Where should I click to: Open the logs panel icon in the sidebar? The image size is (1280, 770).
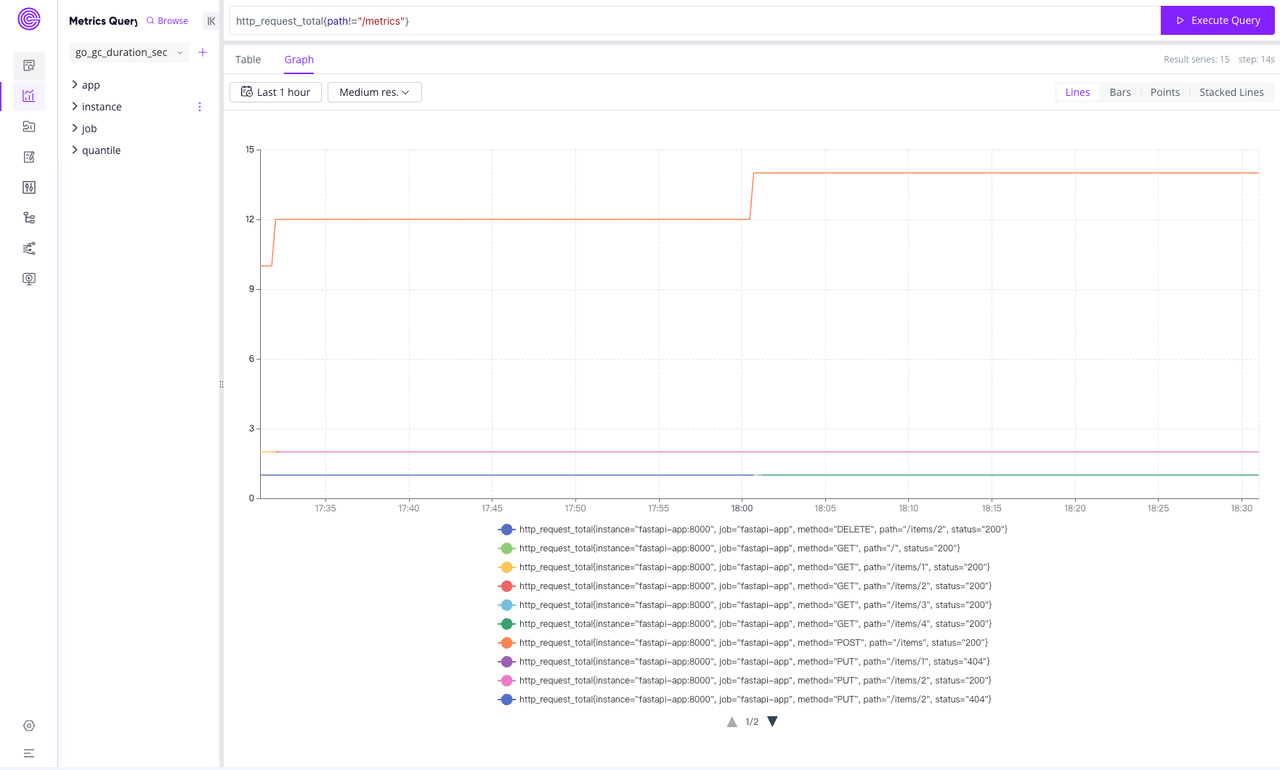[29, 126]
